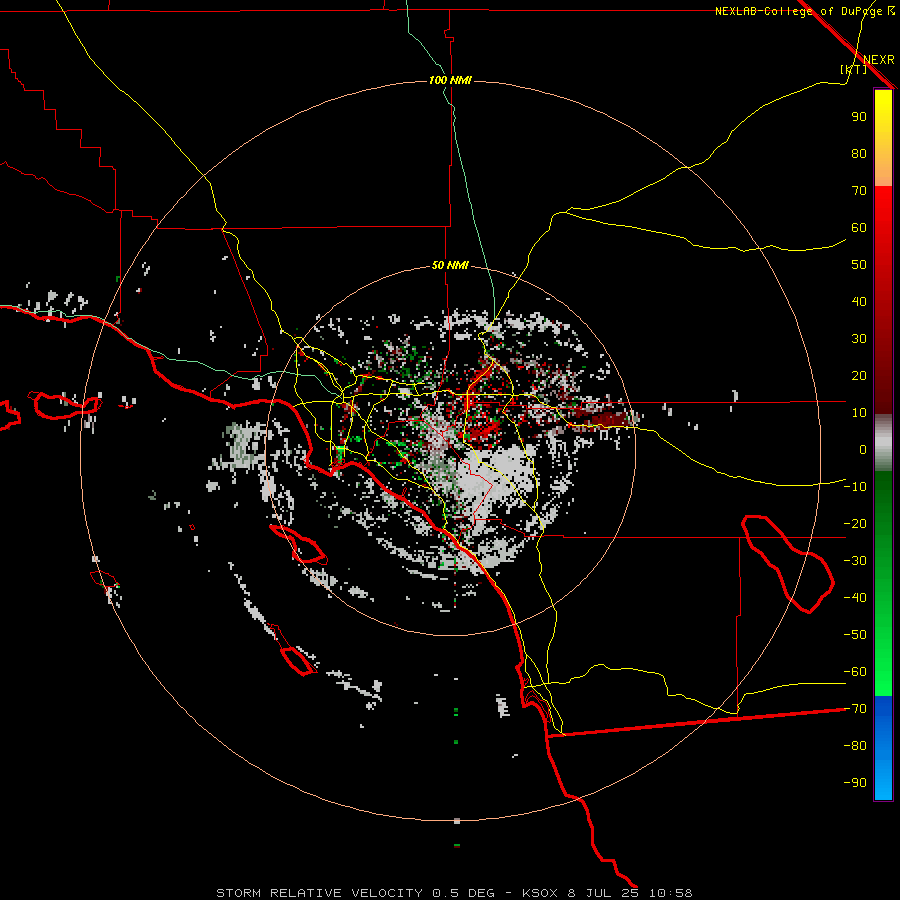
Task: Click the positive 20 knot scale label
Action: pyautogui.click(x=859, y=376)
